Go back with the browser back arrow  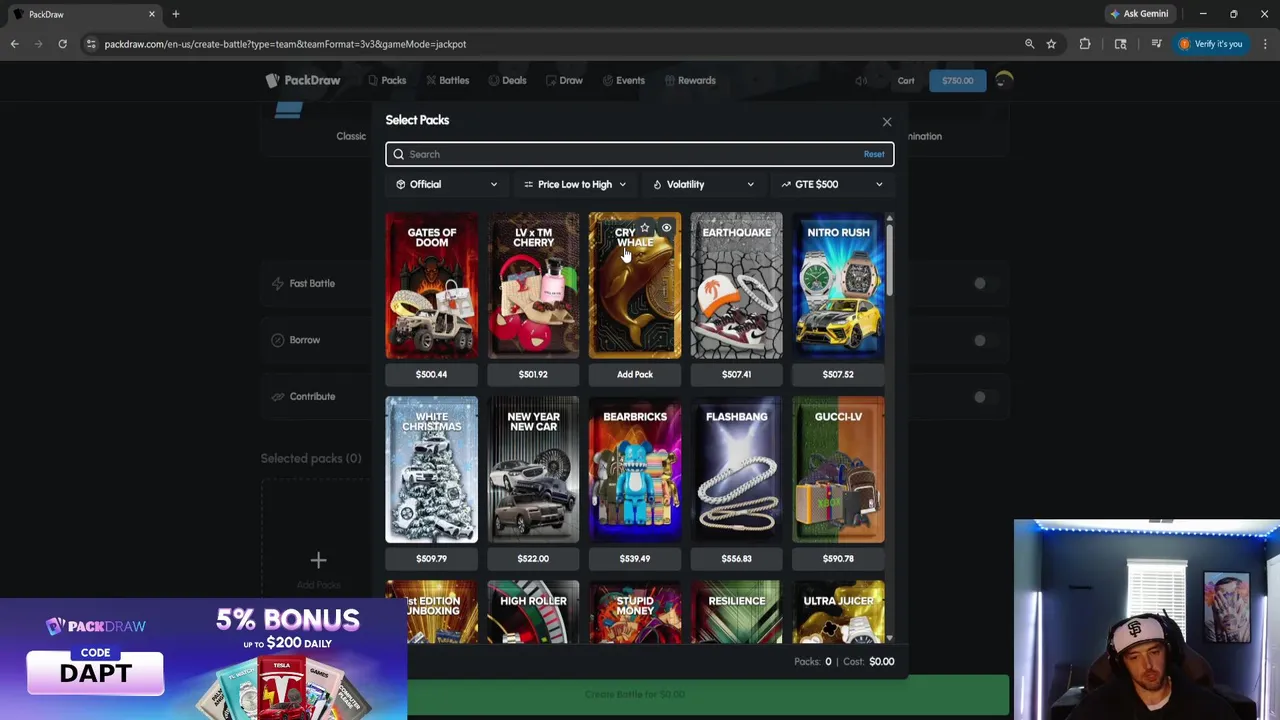[x=14, y=44]
